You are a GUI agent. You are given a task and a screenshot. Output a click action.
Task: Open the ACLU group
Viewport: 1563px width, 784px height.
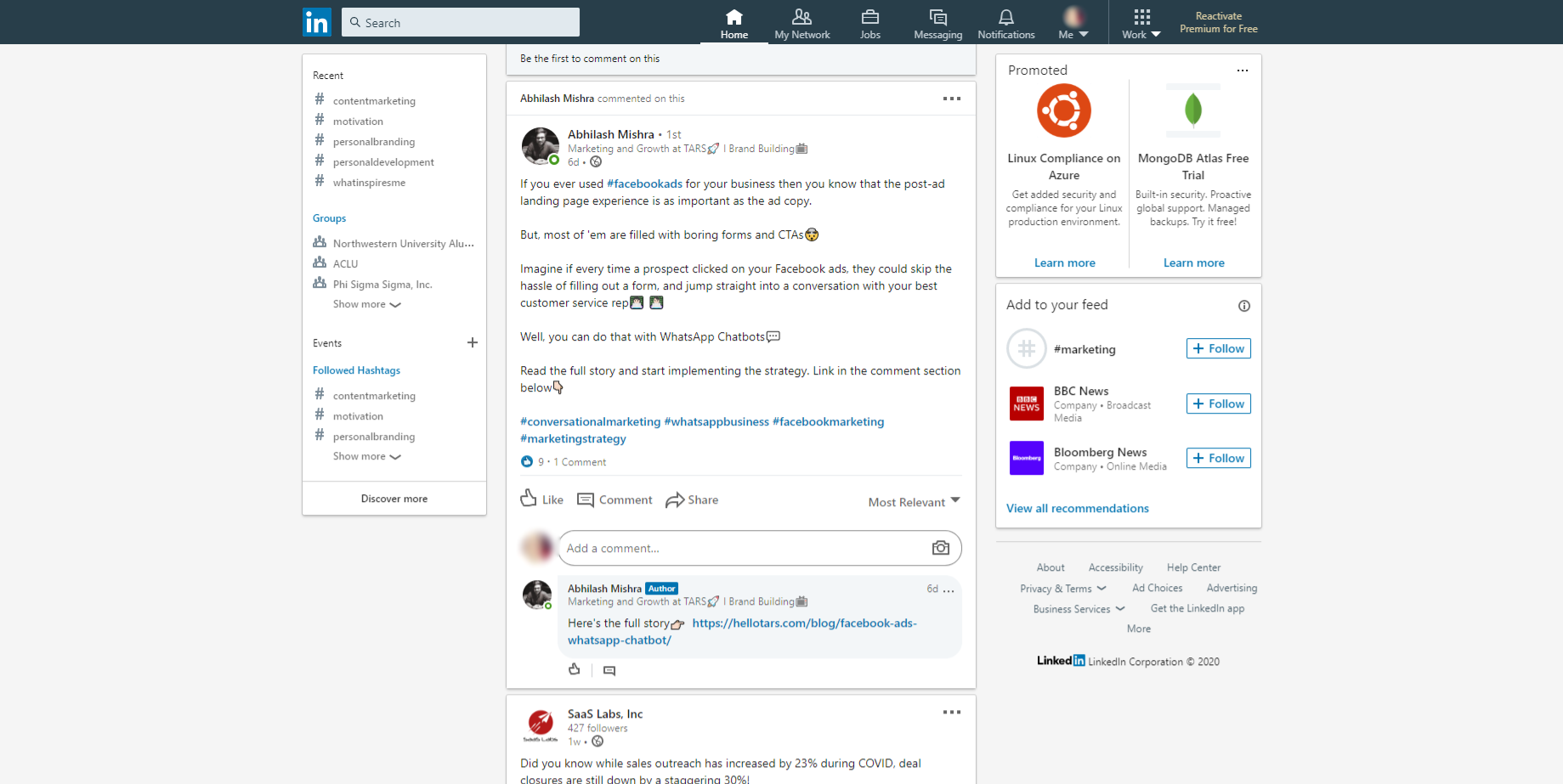345,264
